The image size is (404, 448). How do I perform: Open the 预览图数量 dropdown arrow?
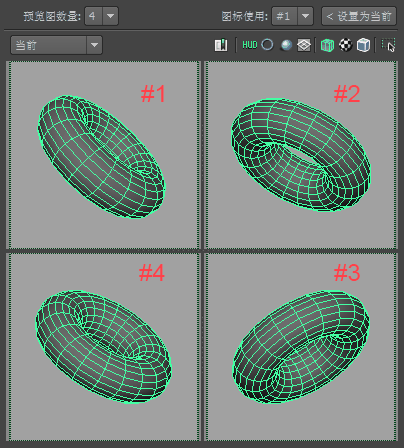point(111,16)
